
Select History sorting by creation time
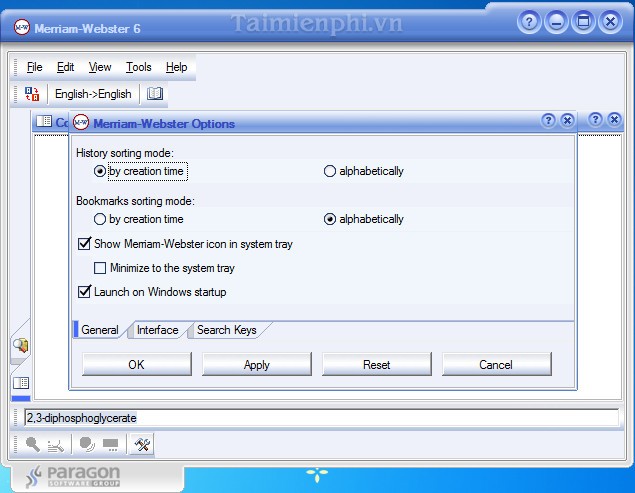click(139, 171)
